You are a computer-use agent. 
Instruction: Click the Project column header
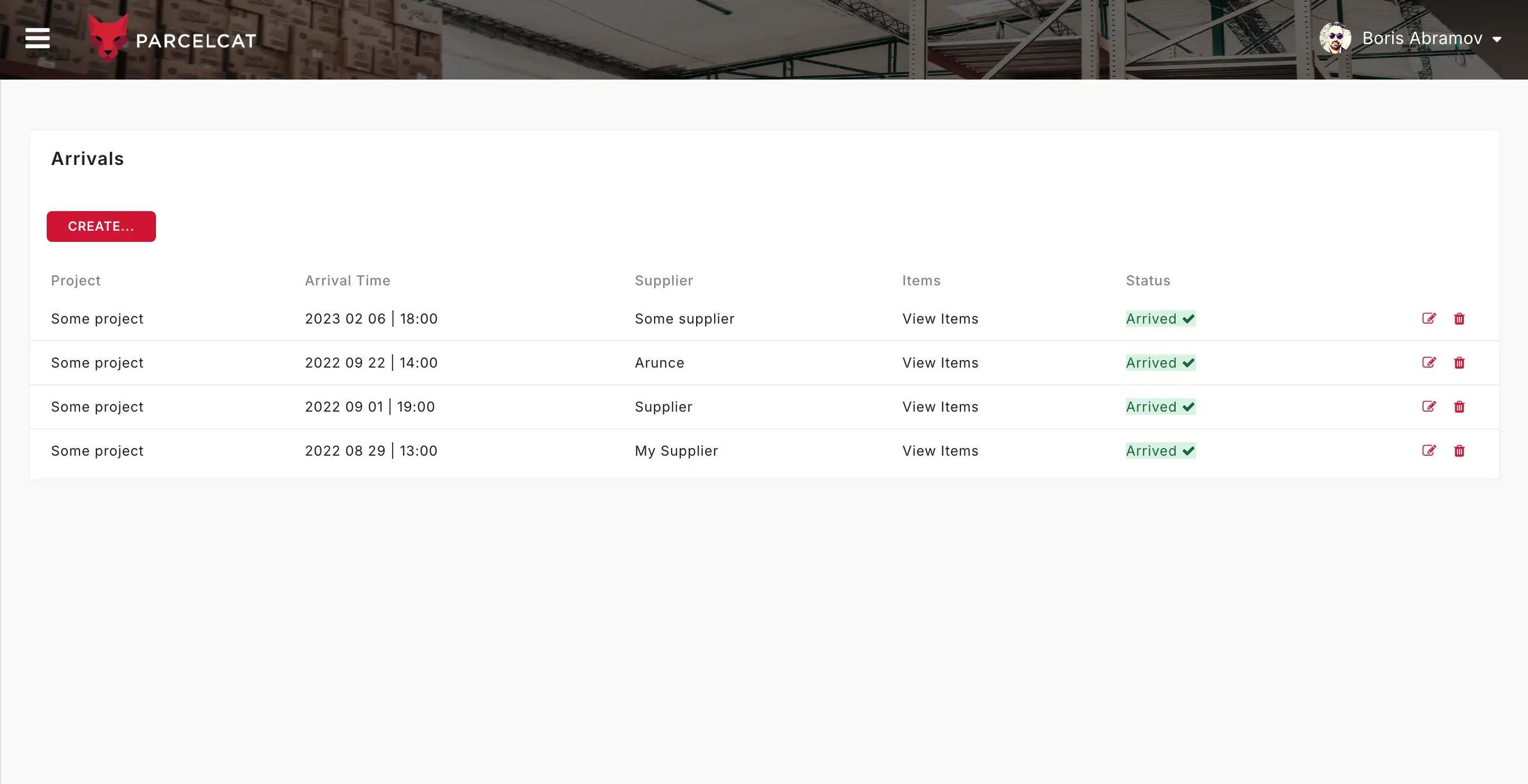click(76, 281)
